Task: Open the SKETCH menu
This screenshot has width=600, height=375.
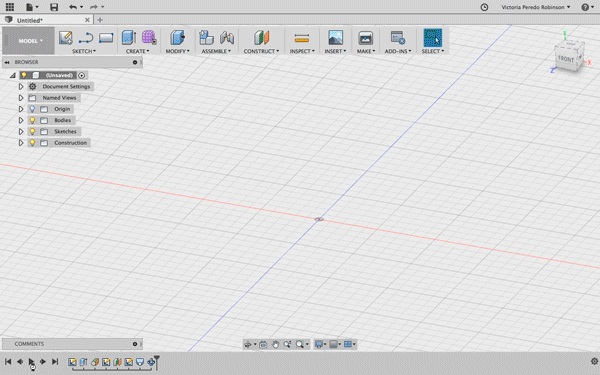Action: (x=84, y=51)
